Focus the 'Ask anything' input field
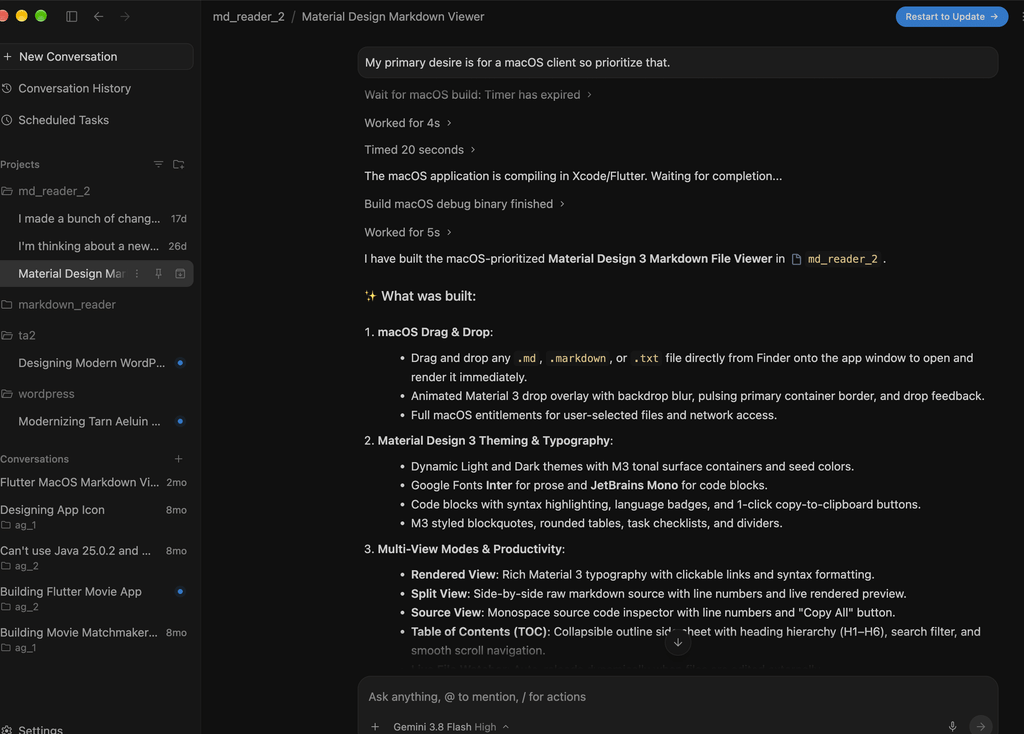Image resolution: width=1024 pixels, height=734 pixels. (677, 697)
